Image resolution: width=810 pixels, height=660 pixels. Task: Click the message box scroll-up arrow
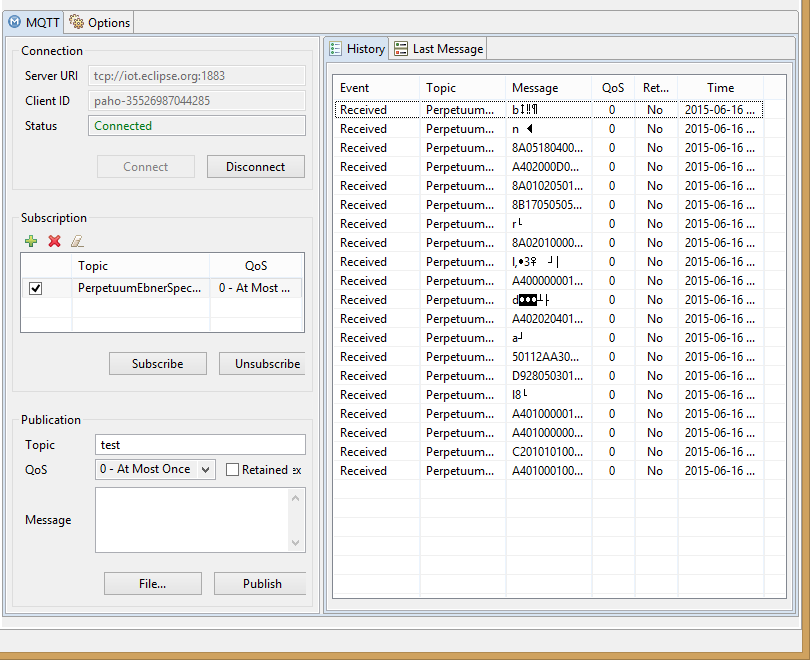tap(295, 498)
